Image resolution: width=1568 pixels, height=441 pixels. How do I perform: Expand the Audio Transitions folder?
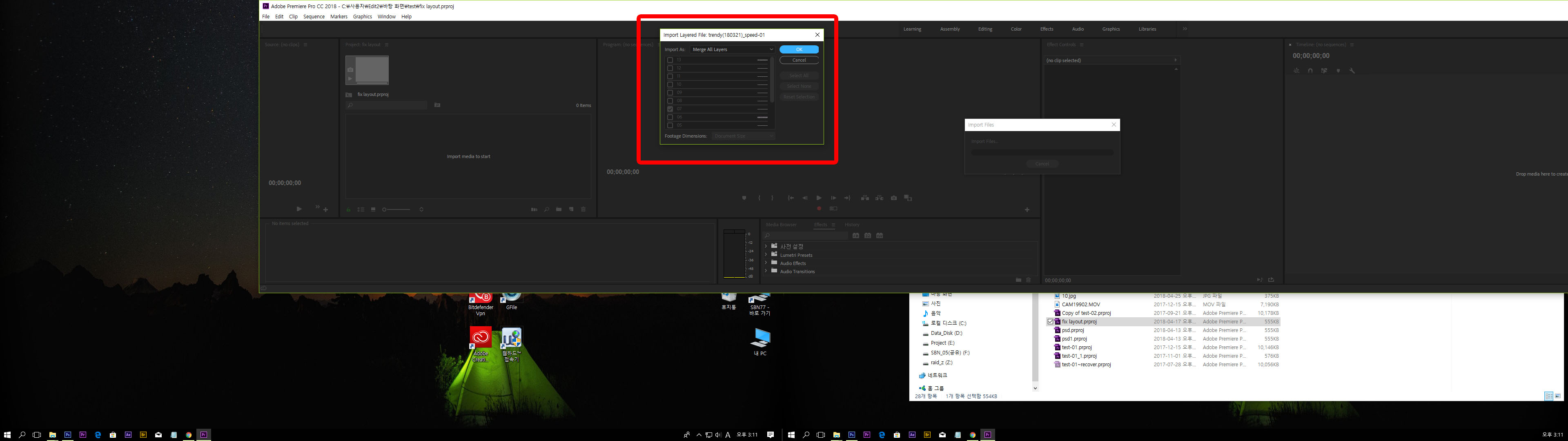pos(766,271)
